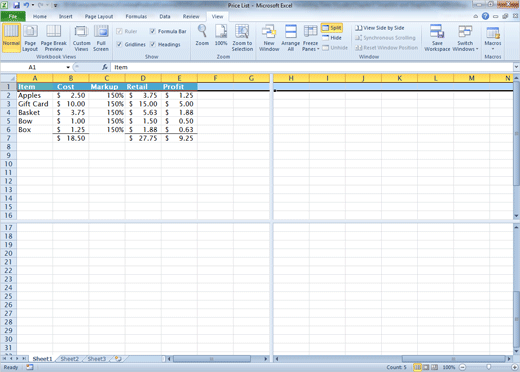This screenshot has height=372, width=520.
Task: Select column H header
Action: click(291, 78)
